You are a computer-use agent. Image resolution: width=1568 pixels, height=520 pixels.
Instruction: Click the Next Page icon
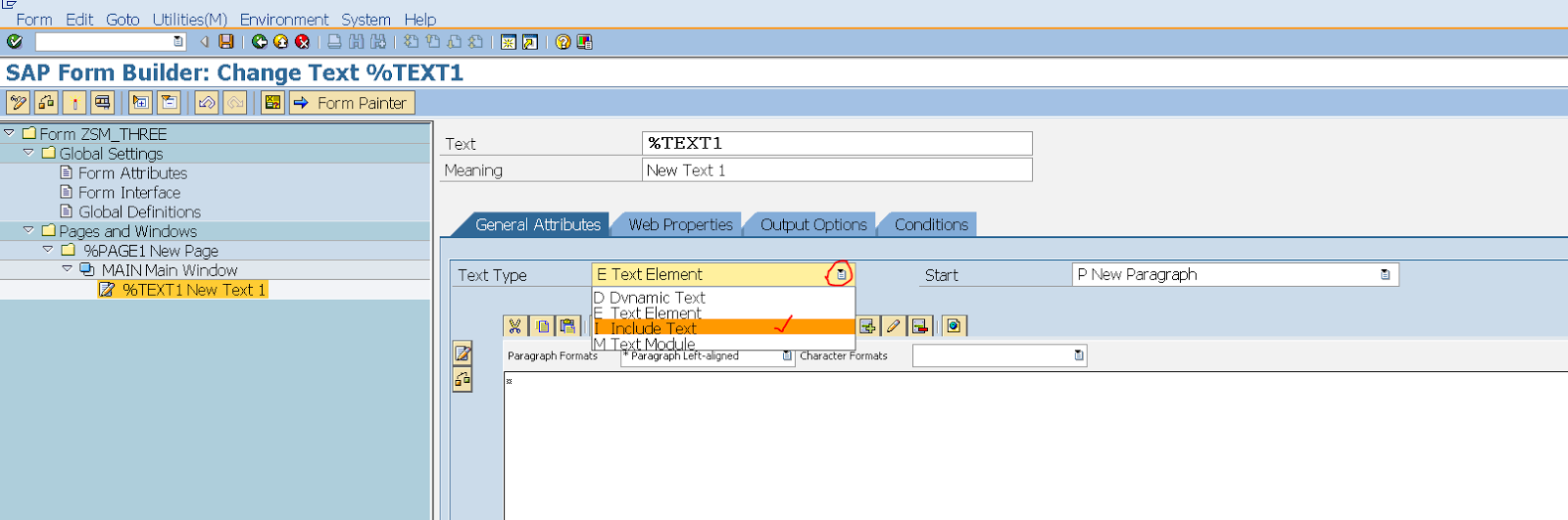[x=454, y=41]
